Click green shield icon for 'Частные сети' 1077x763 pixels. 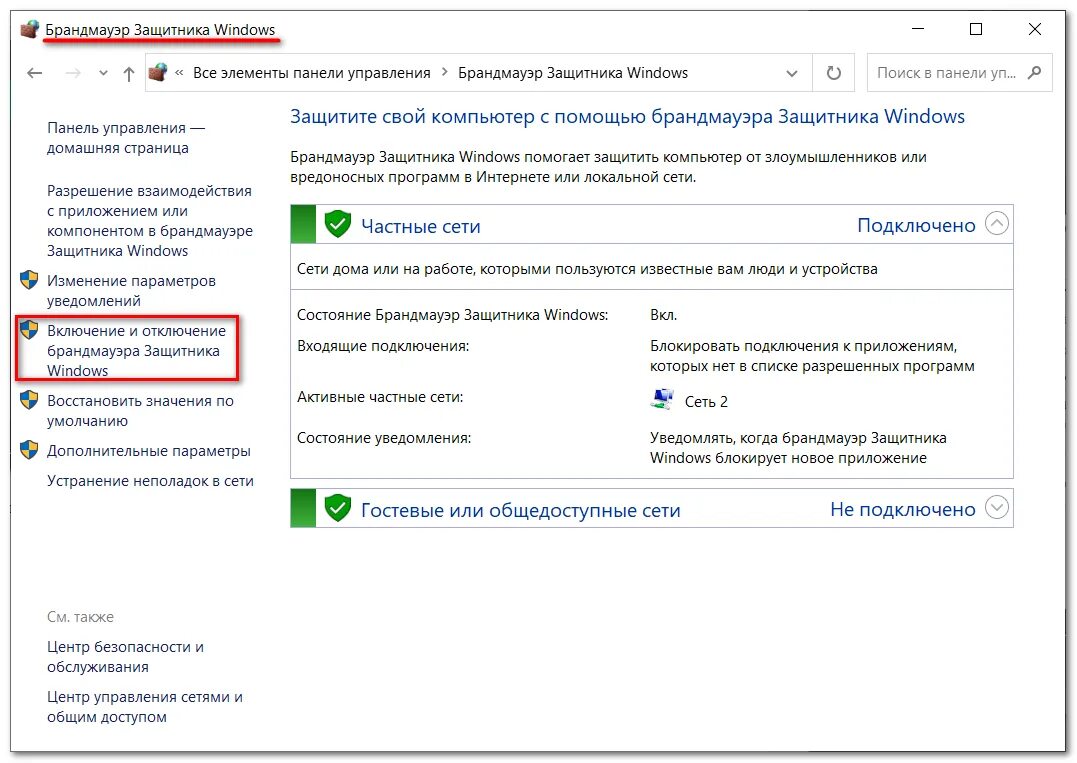coord(337,225)
